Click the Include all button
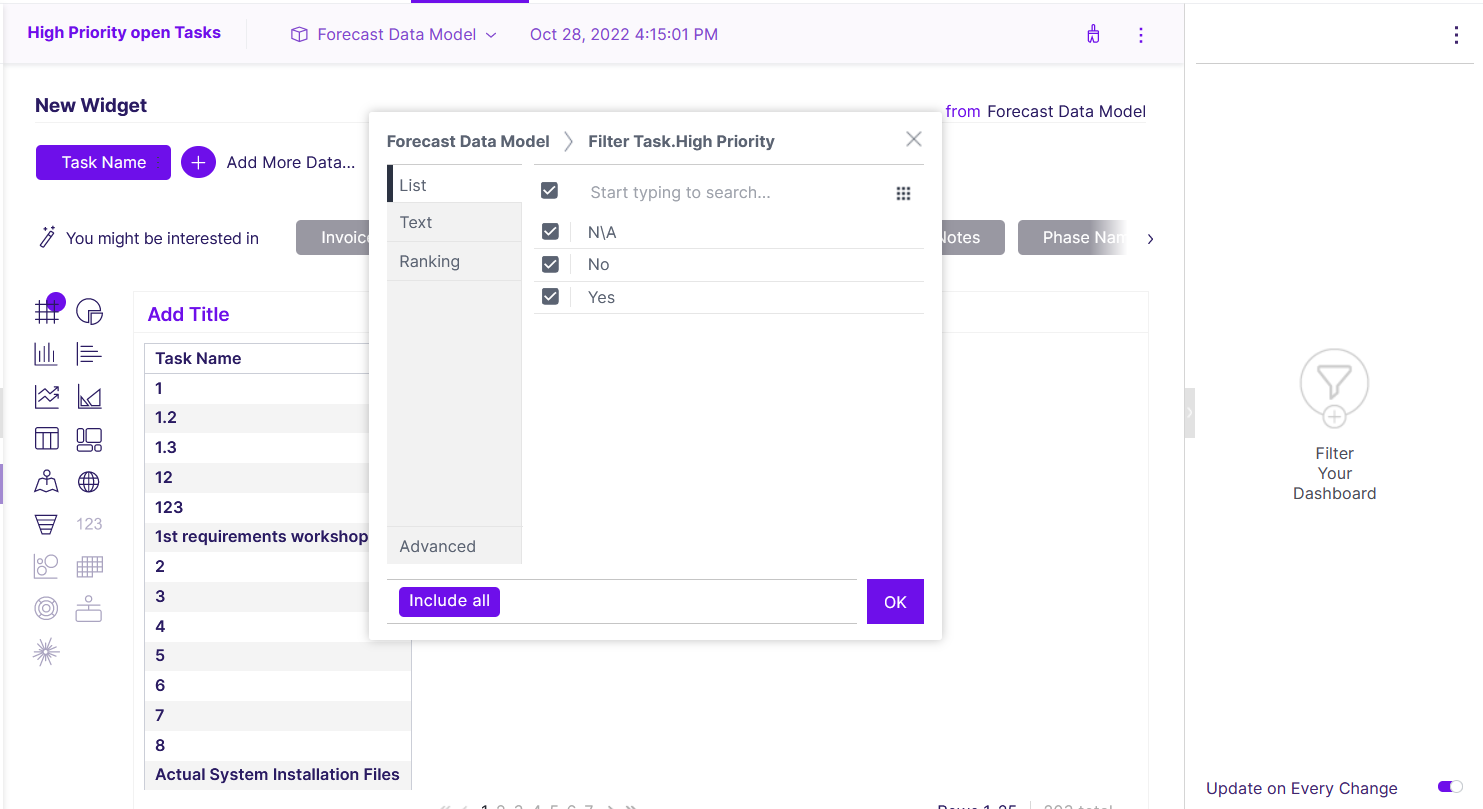 coord(449,601)
